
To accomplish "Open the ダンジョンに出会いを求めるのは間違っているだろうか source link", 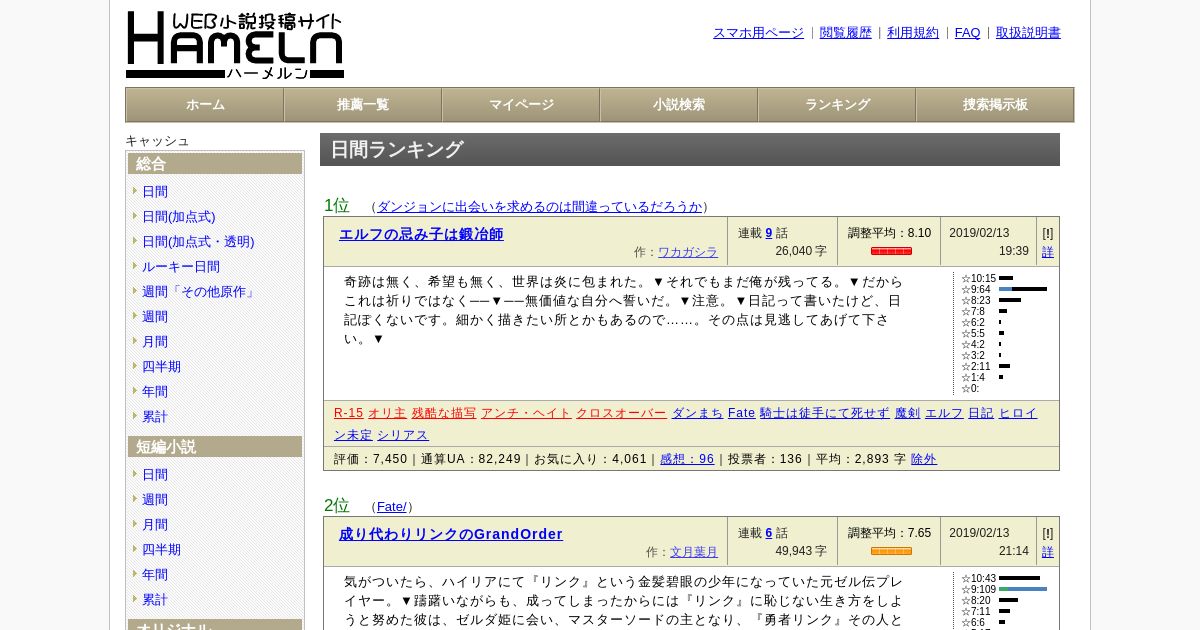I will pos(539,207).
